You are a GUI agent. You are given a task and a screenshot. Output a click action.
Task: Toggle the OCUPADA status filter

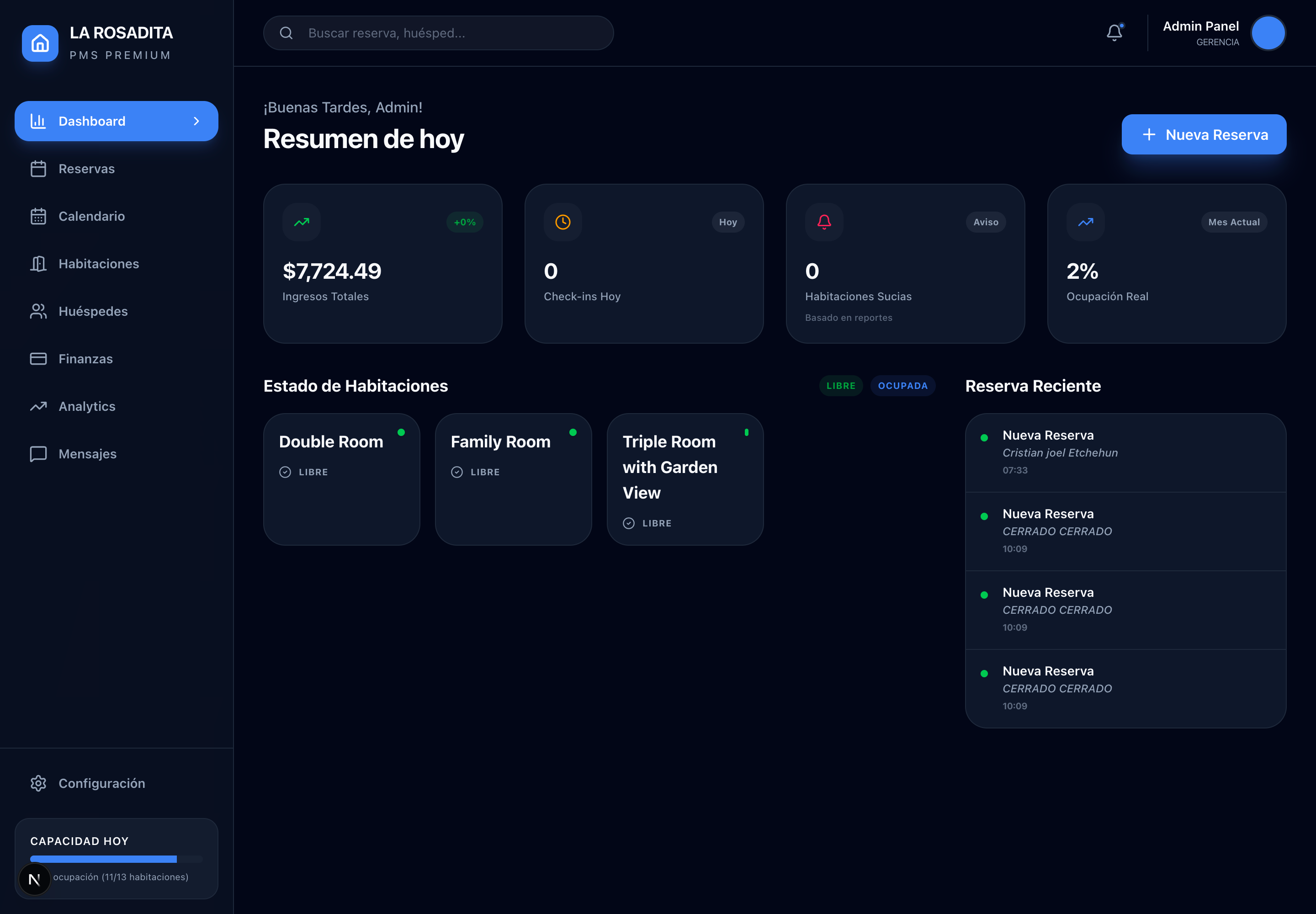click(x=902, y=386)
